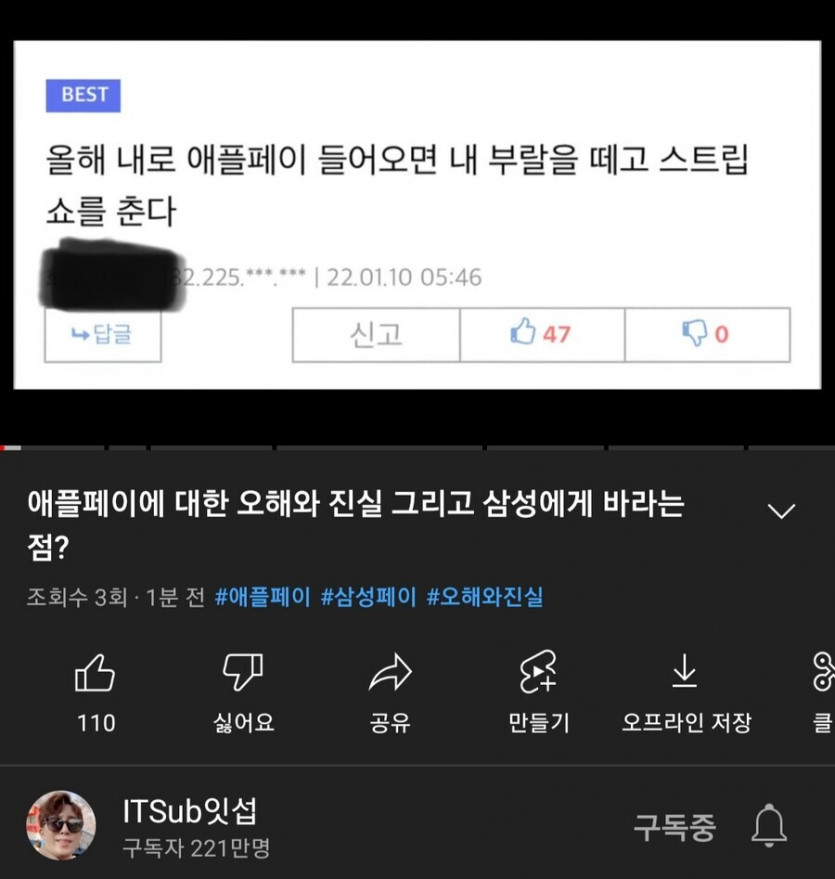Open the ITSub잇섭 channel avatar

click(61, 825)
